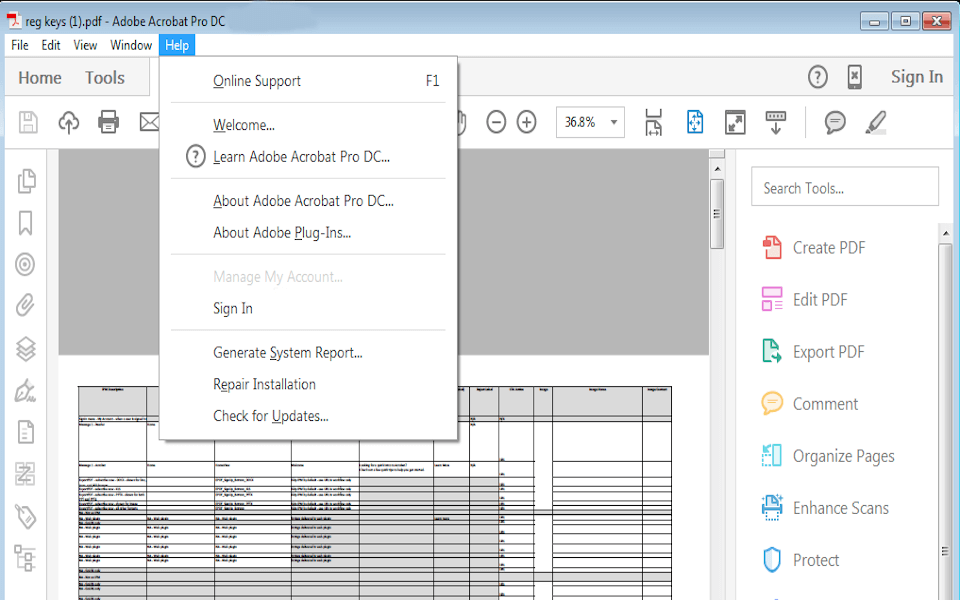
Task: Open the Protect tool
Action: click(x=801, y=560)
